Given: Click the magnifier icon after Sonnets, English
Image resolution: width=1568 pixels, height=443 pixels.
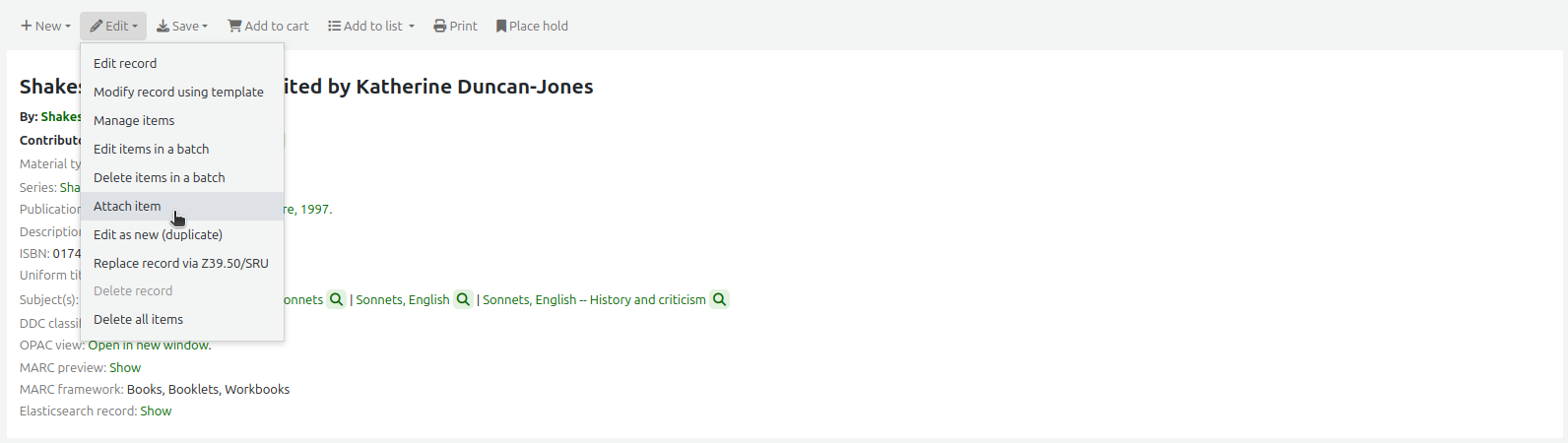Looking at the screenshot, I should 463,299.
